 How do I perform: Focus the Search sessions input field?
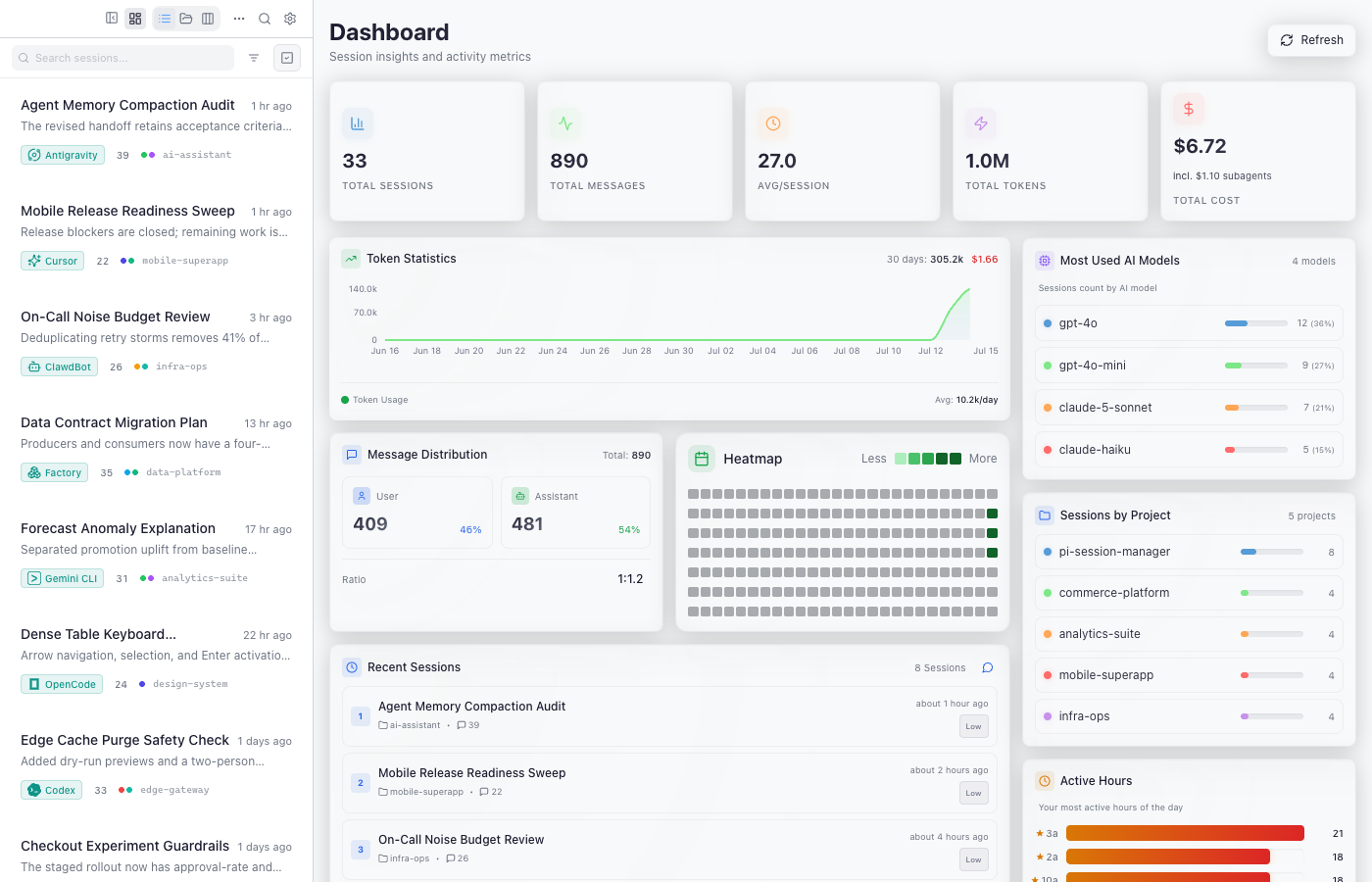(x=122, y=58)
